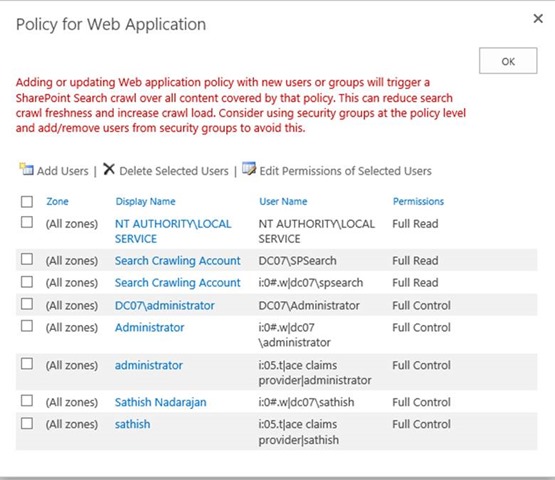555x480 pixels.
Task: Toggle the select-all checkbox in header row
Action: (27, 202)
